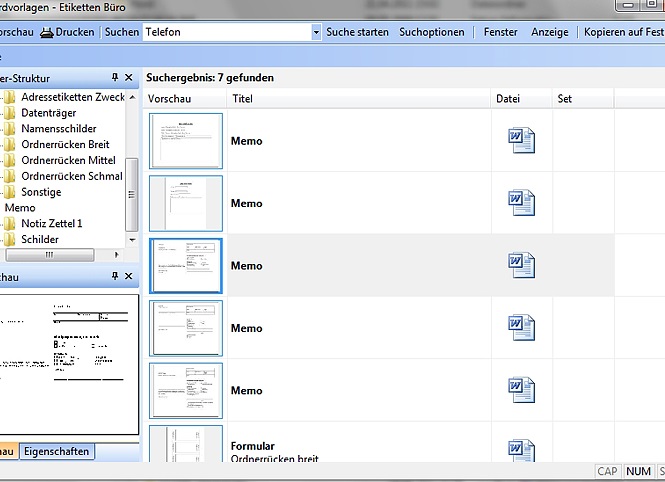Pin the preview panel on the left
Image resolution: width=665 pixels, height=482 pixels.
[114, 276]
